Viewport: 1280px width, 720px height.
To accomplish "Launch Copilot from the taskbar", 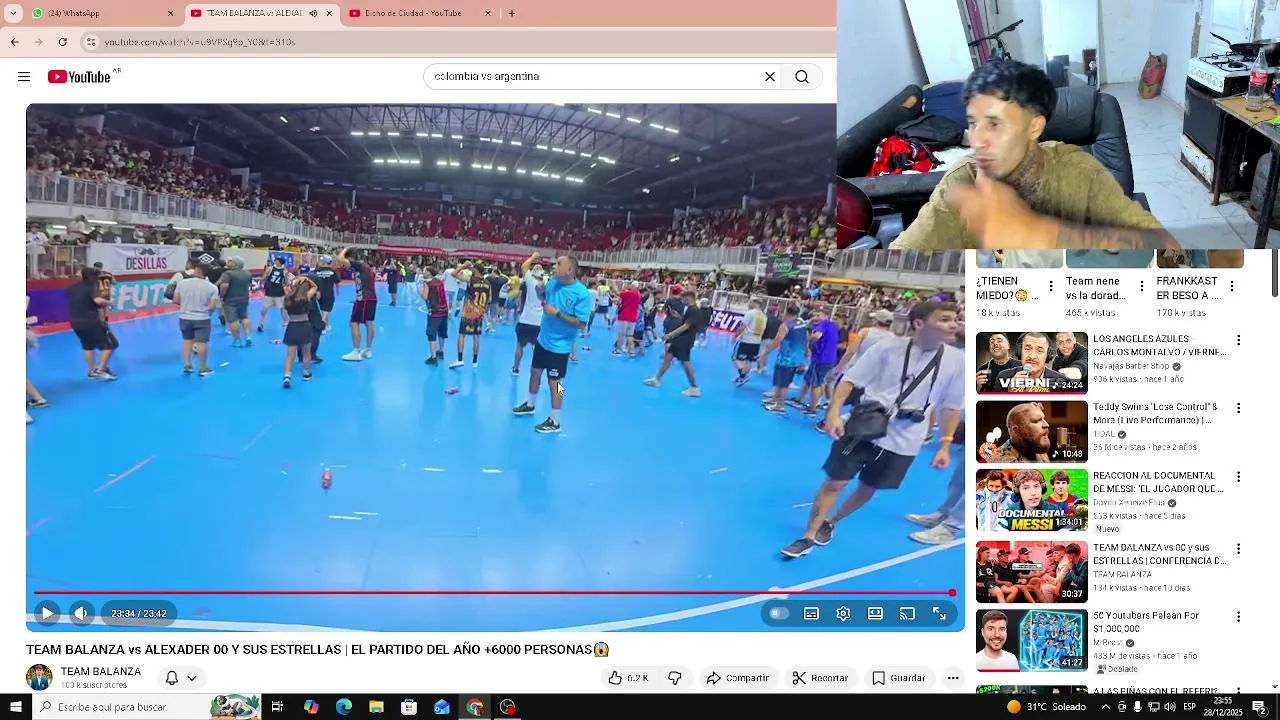I will pyautogui.click(x=311, y=707).
